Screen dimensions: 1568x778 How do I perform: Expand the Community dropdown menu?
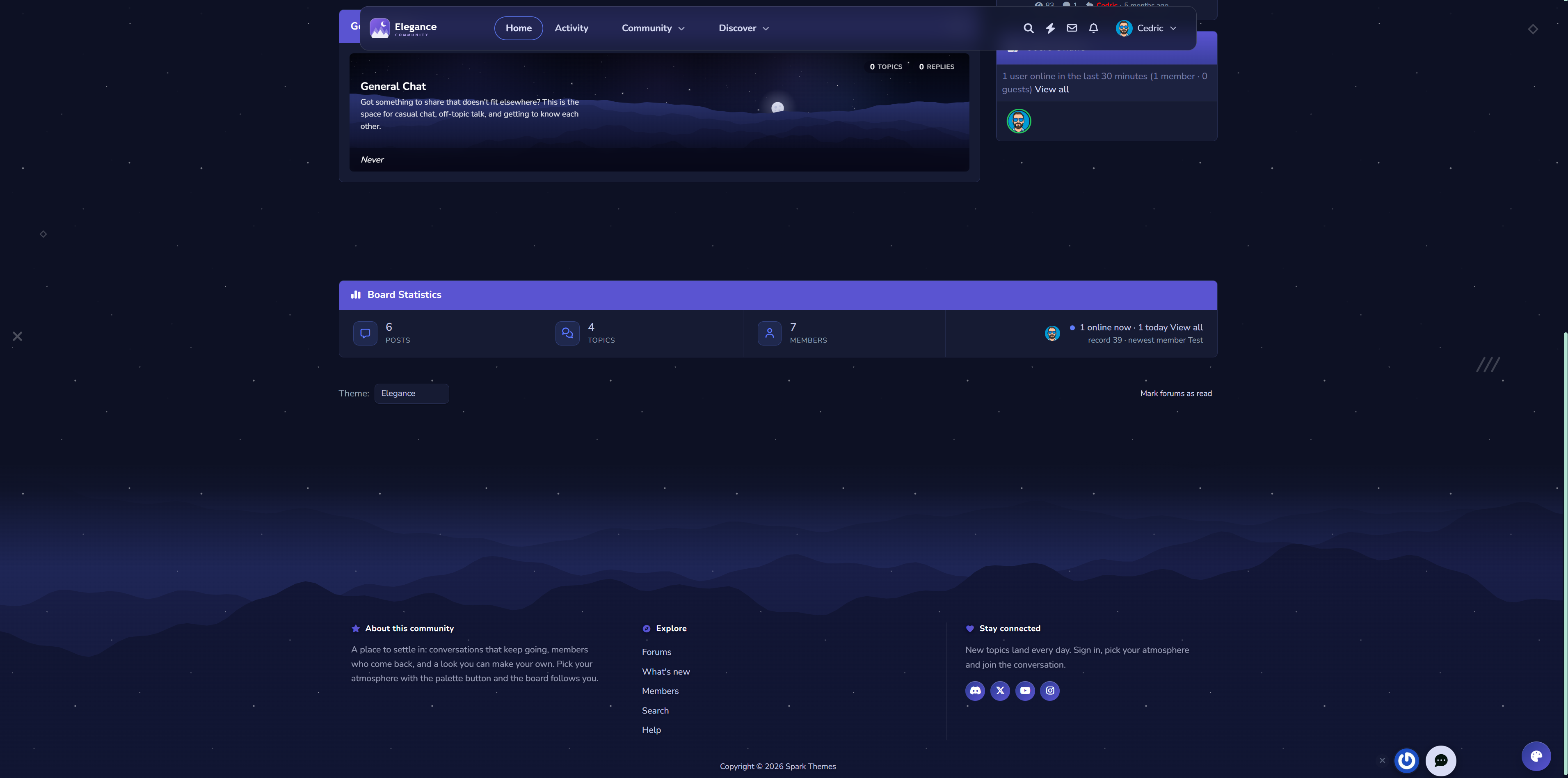click(x=653, y=28)
